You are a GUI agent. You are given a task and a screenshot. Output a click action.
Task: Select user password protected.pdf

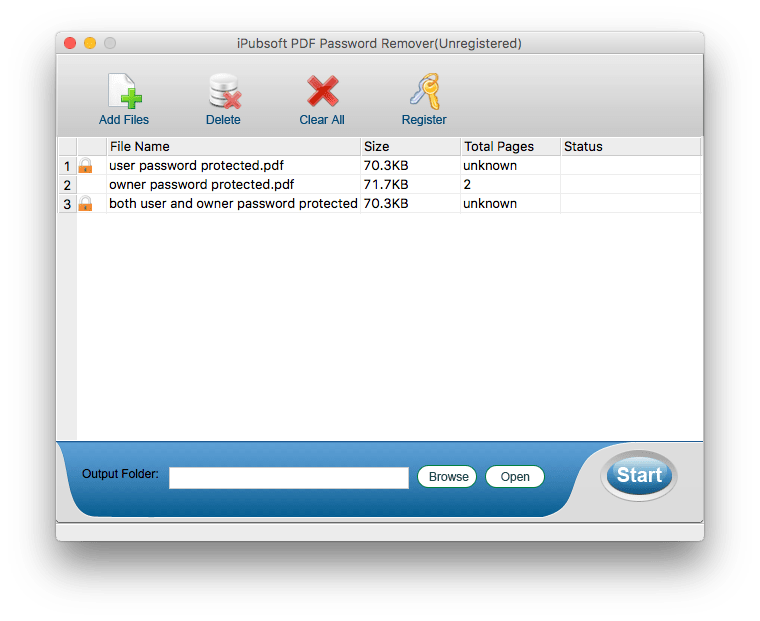tap(196, 166)
